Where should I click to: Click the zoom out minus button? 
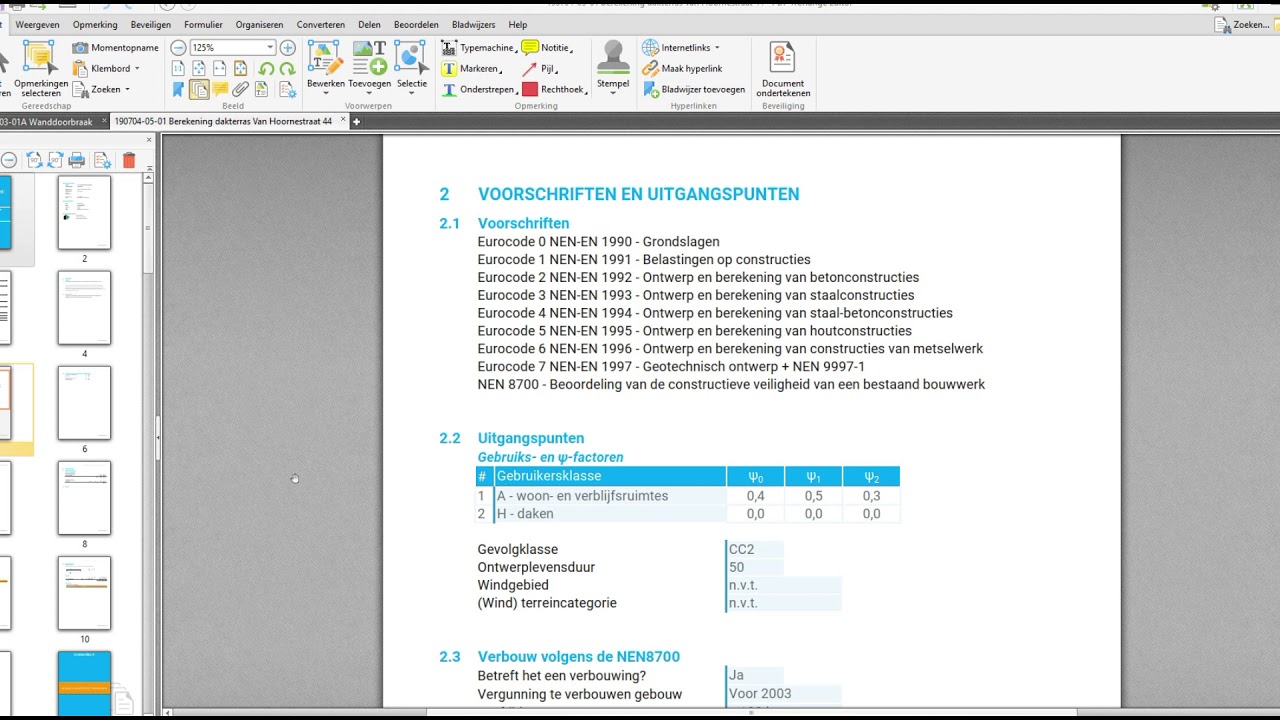(x=178, y=48)
